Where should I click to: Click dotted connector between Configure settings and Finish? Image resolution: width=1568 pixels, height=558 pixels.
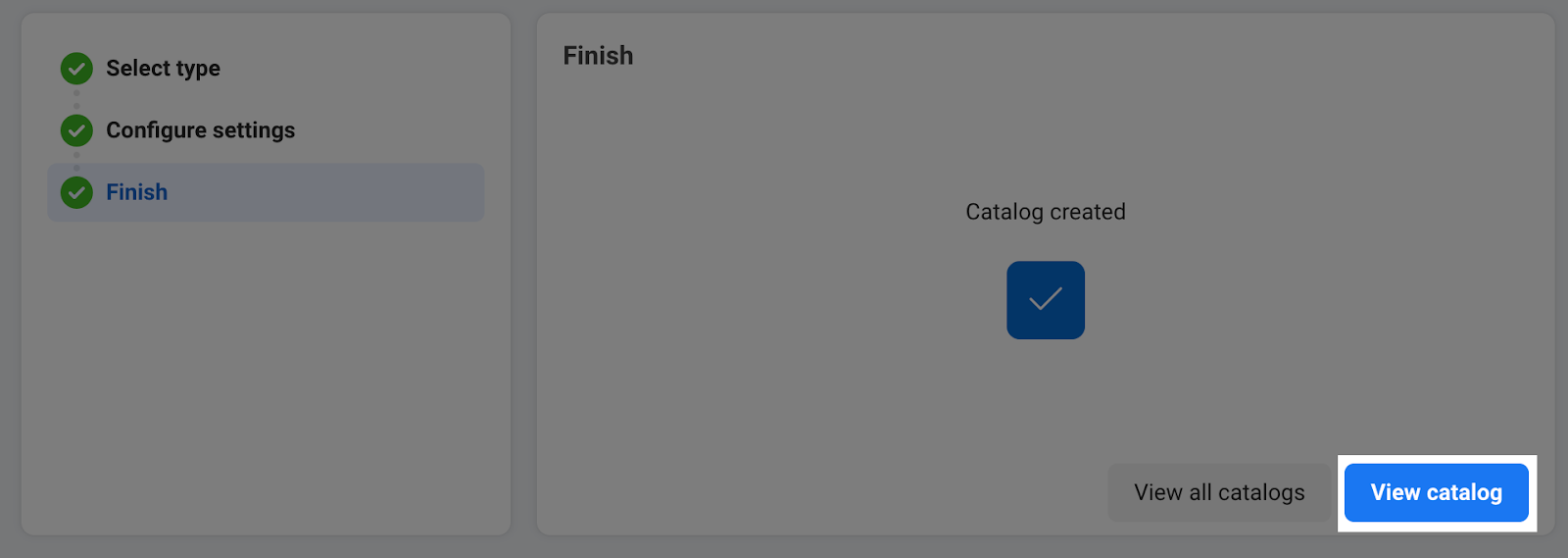(76, 161)
